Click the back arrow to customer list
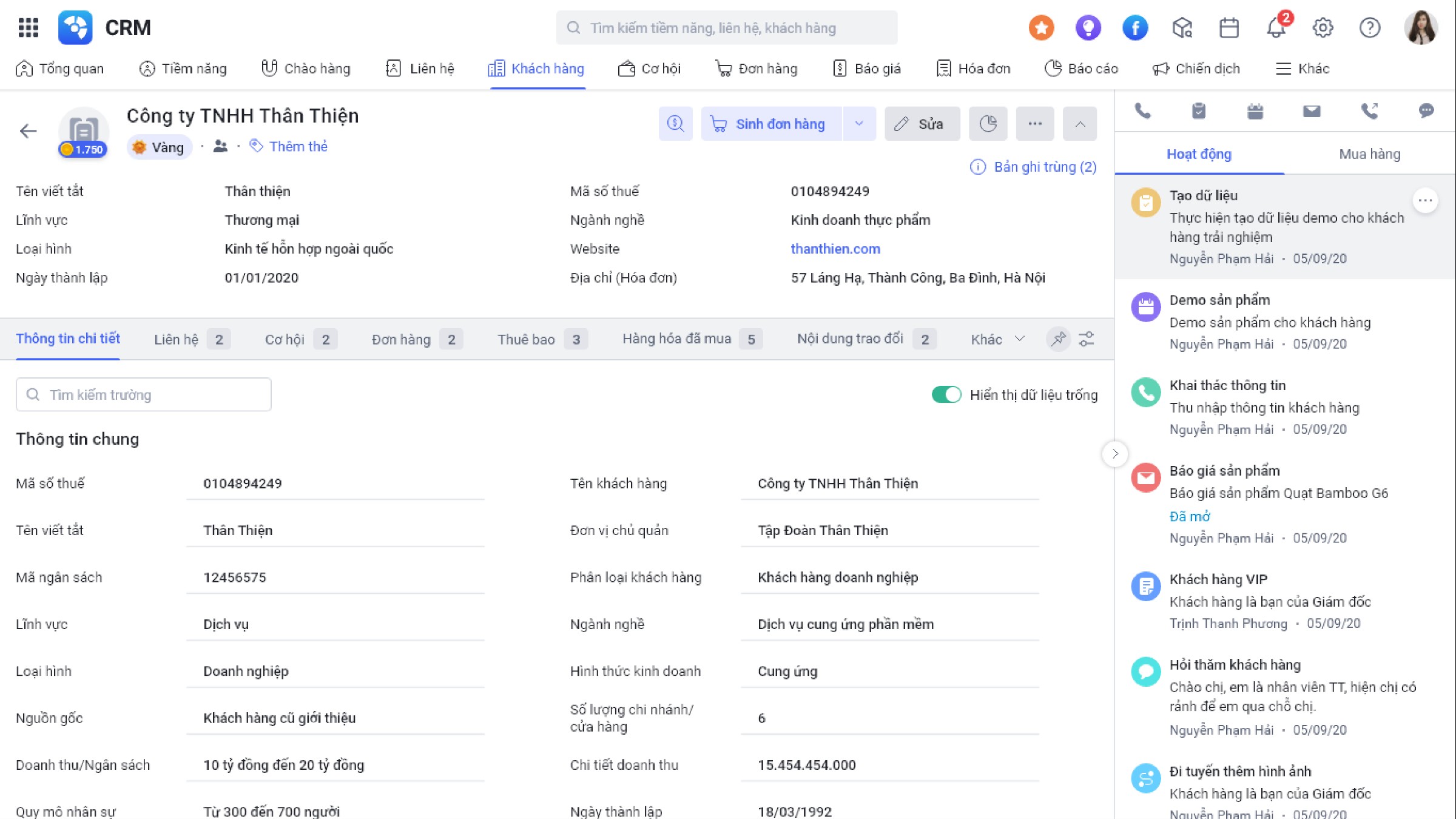The image size is (1456, 819). click(28, 131)
